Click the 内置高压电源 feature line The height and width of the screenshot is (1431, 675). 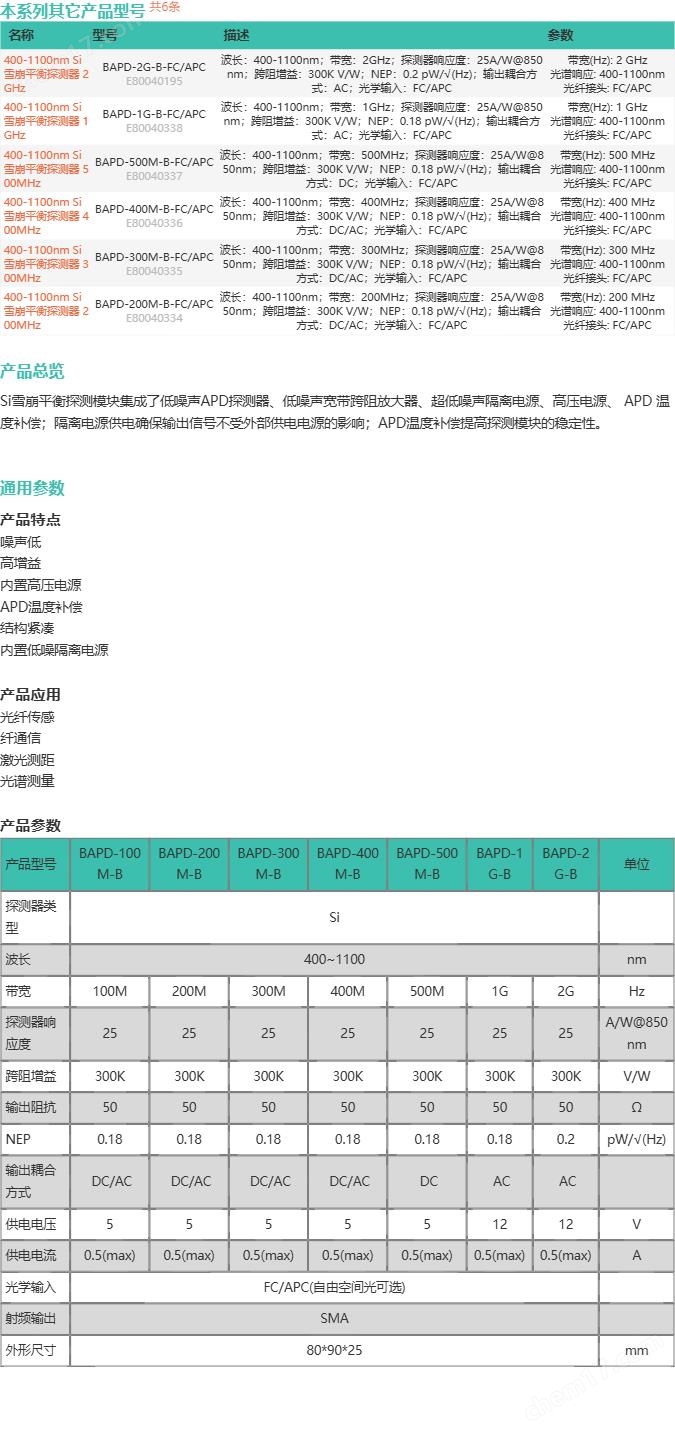coord(41,585)
